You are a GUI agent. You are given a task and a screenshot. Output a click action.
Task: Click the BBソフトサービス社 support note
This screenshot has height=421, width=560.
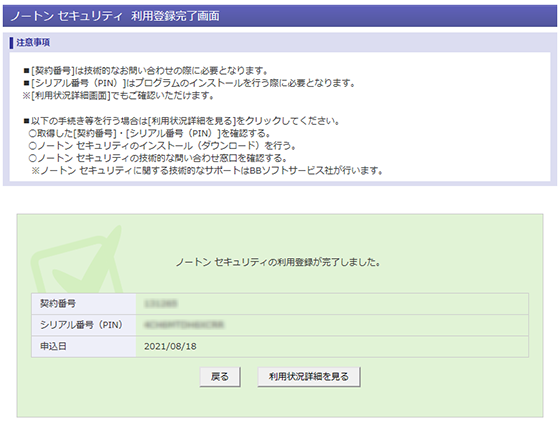tap(207, 171)
